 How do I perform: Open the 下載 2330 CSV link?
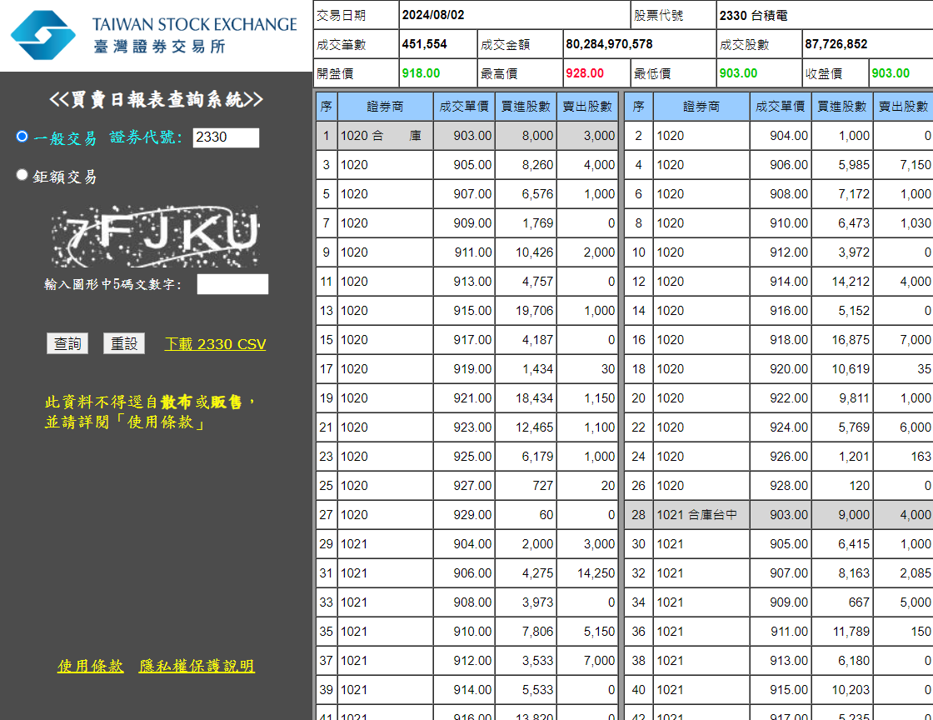(x=215, y=344)
